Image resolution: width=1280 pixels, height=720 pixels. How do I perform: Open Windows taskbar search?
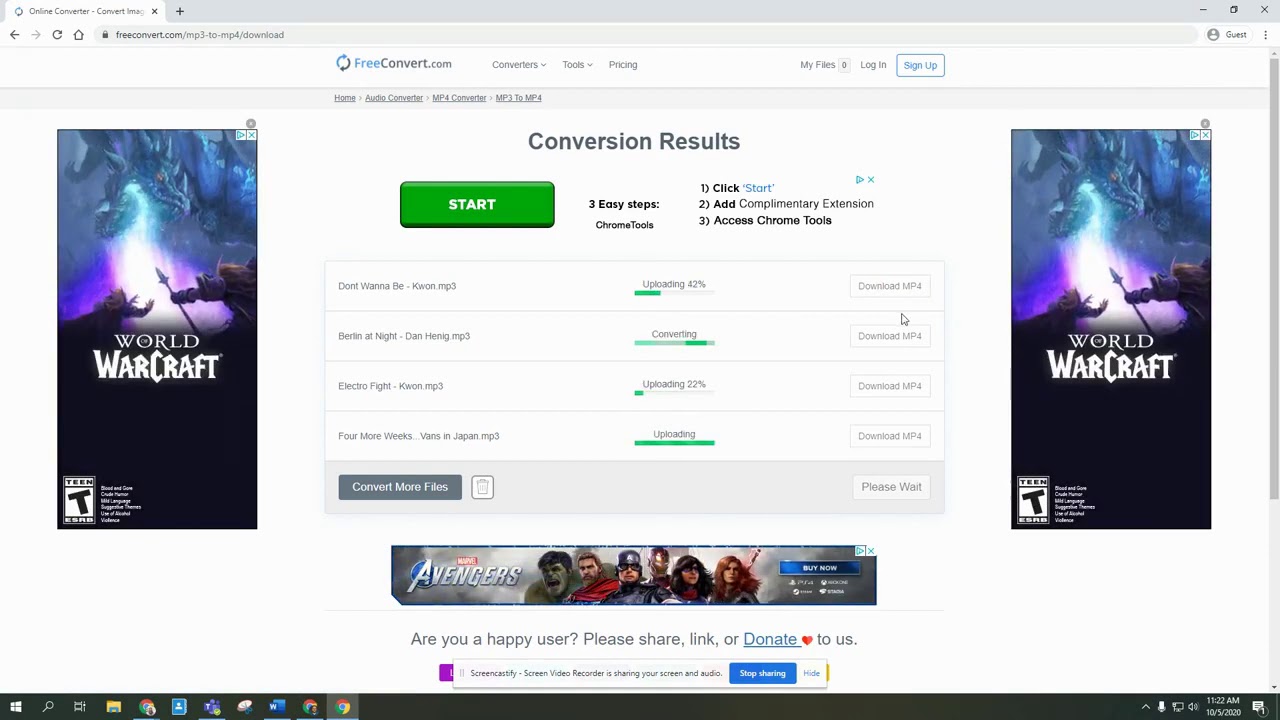pyautogui.click(x=48, y=707)
